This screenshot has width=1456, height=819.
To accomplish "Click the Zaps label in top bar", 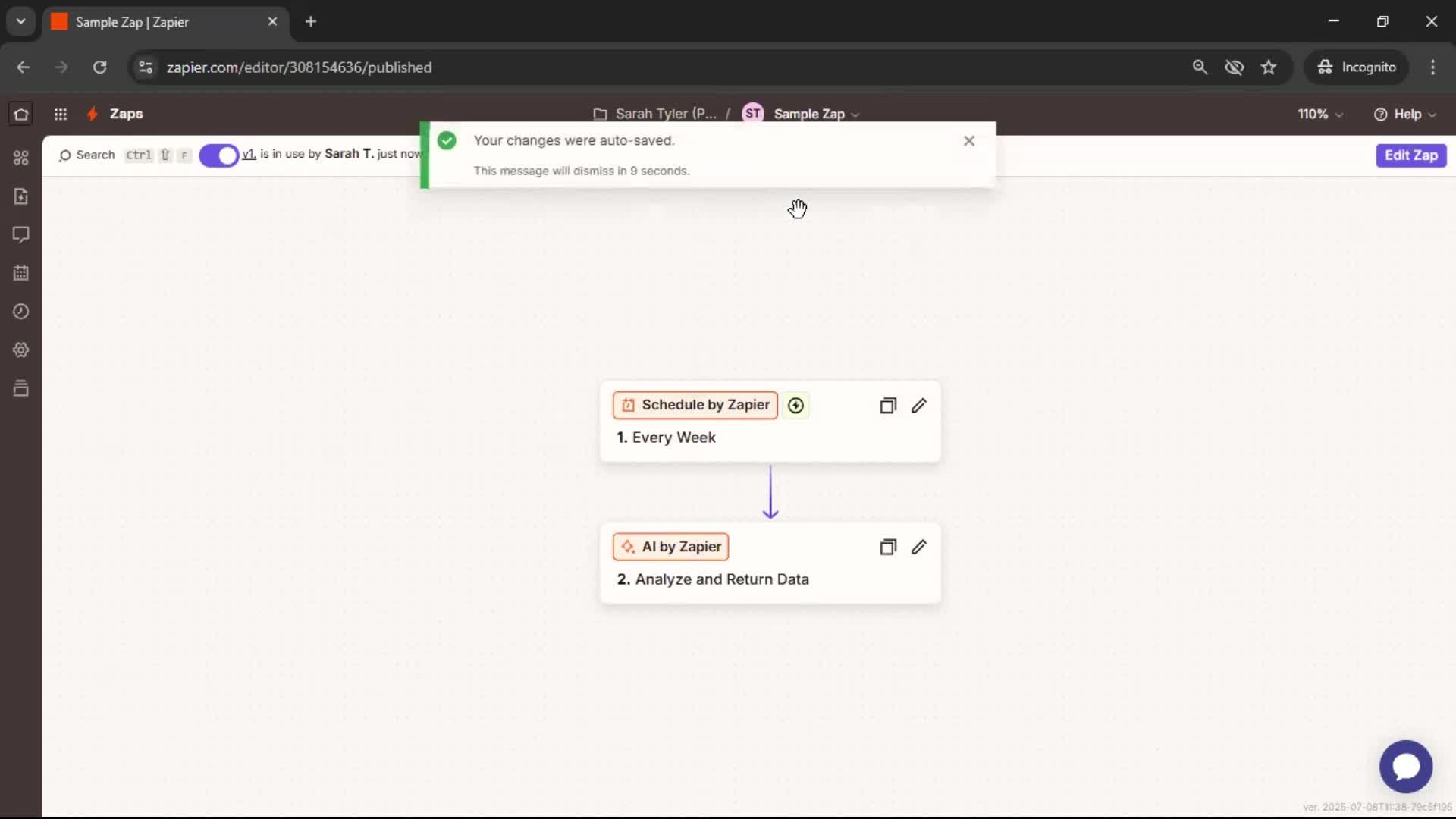I will (x=126, y=114).
